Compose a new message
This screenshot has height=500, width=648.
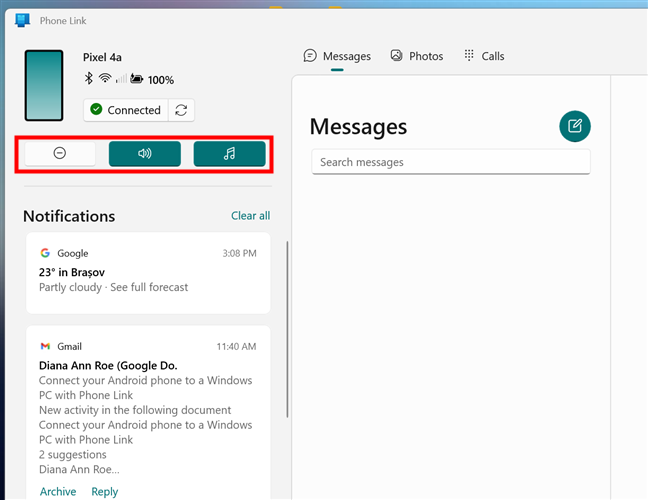tap(575, 126)
